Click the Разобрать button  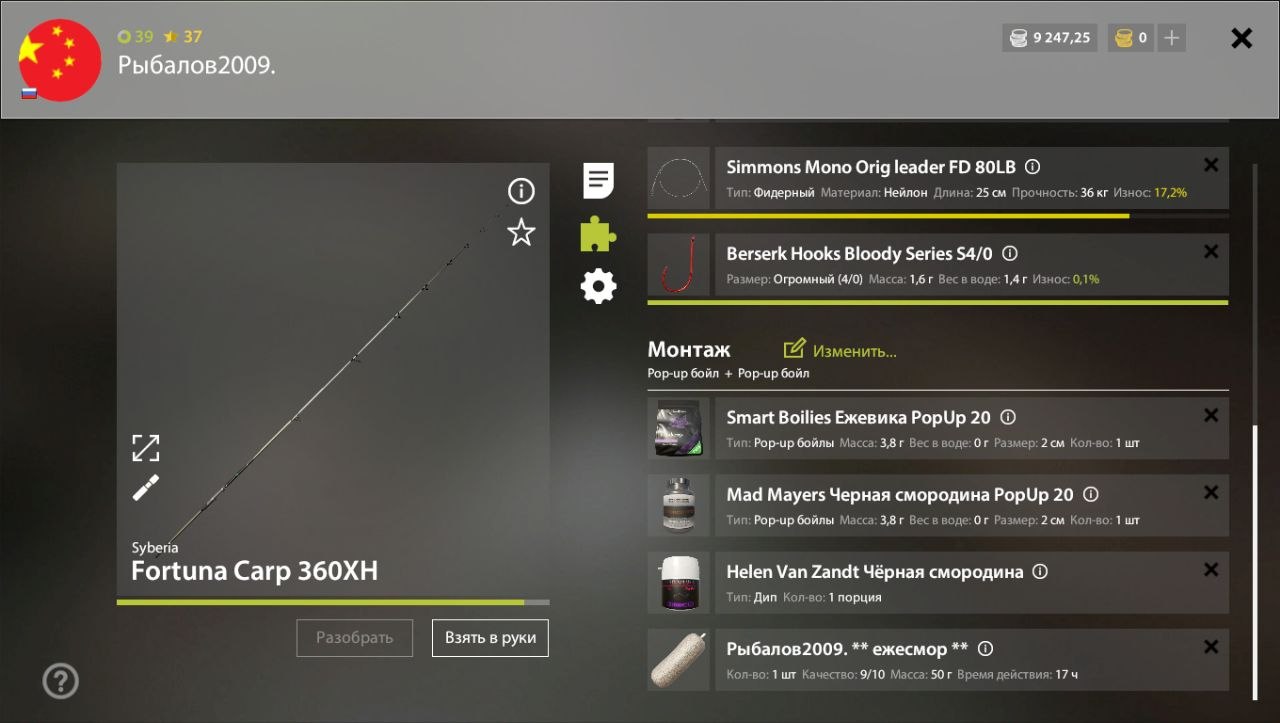click(x=354, y=638)
